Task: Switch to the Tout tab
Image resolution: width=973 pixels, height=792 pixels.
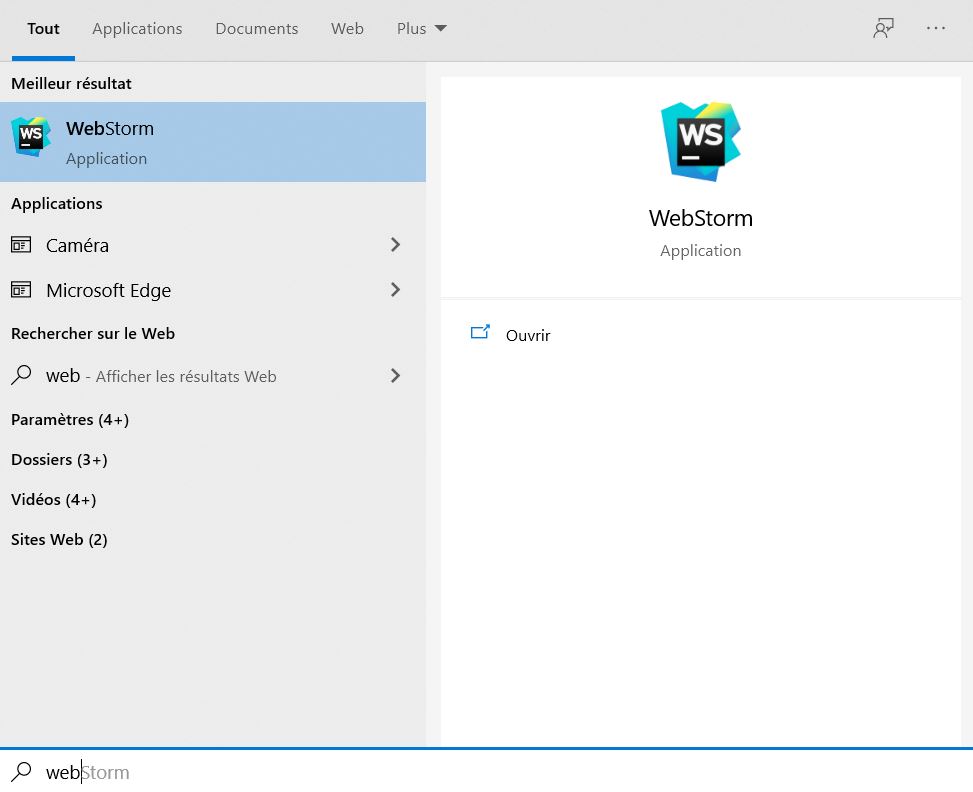Action: coord(43,29)
